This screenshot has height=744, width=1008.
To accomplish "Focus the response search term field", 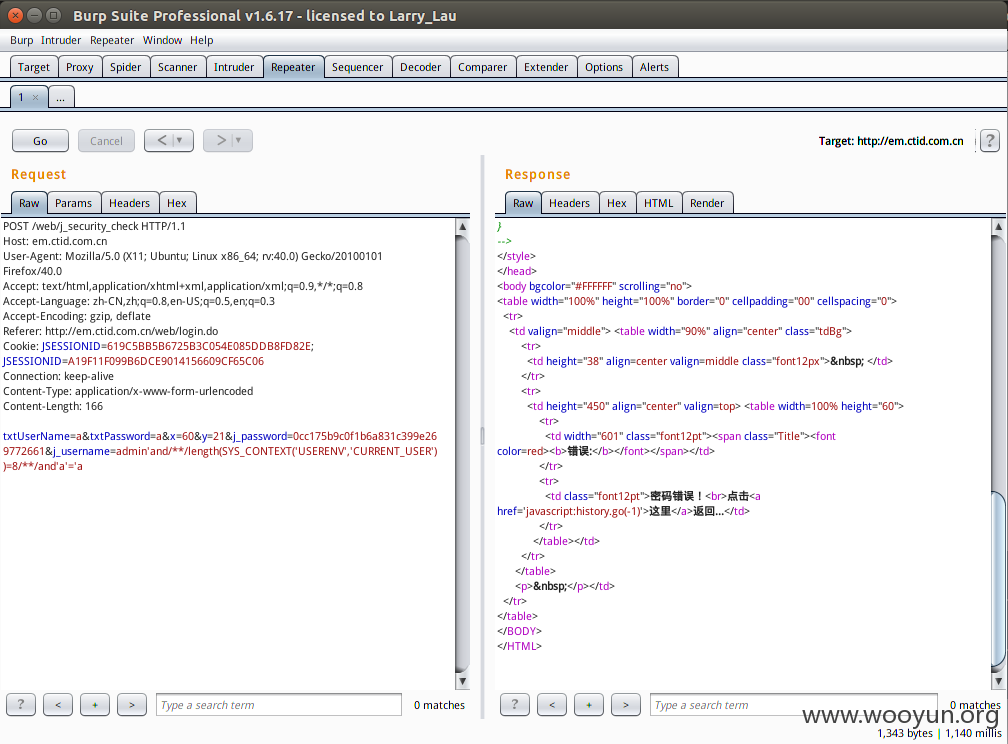I will pos(793,705).
